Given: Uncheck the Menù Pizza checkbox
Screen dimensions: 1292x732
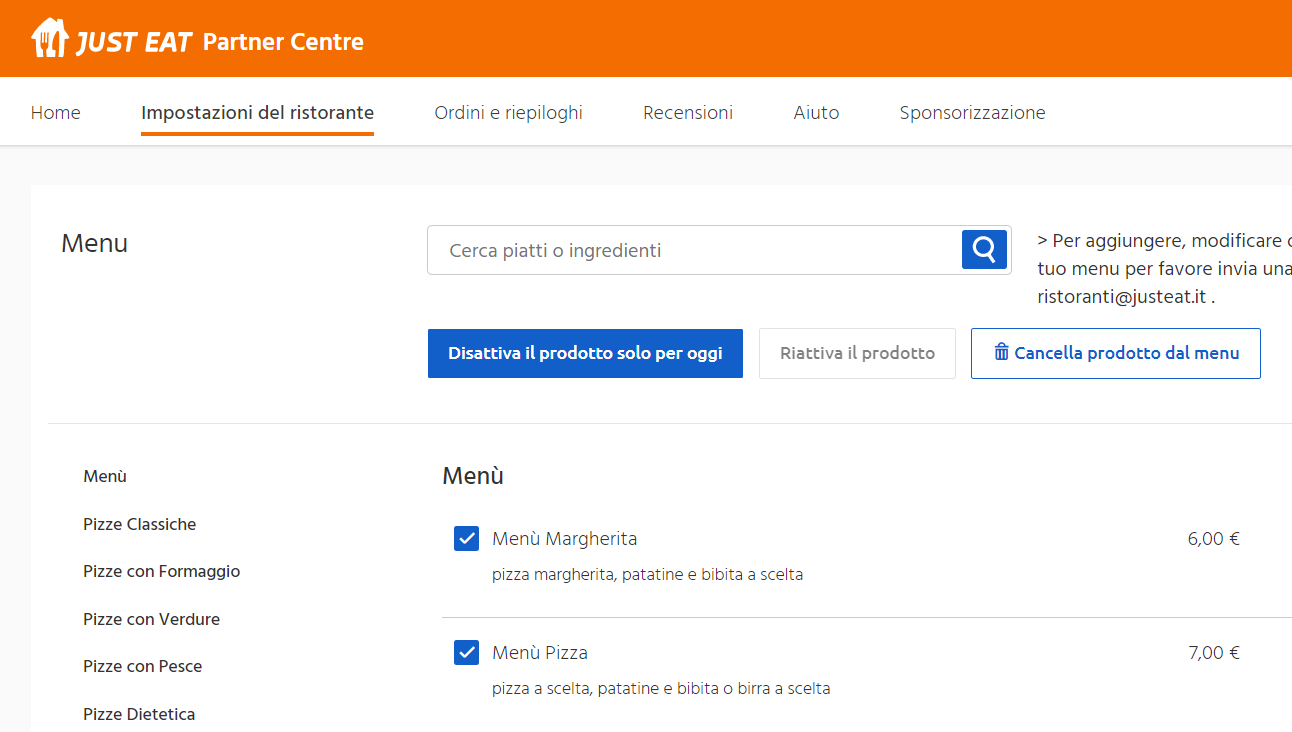Looking at the screenshot, I should coord(466,653).
